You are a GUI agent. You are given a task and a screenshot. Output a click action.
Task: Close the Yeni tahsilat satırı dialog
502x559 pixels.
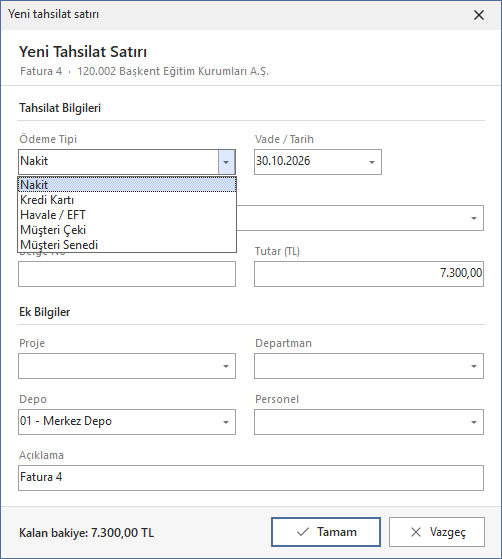point(479,15)
